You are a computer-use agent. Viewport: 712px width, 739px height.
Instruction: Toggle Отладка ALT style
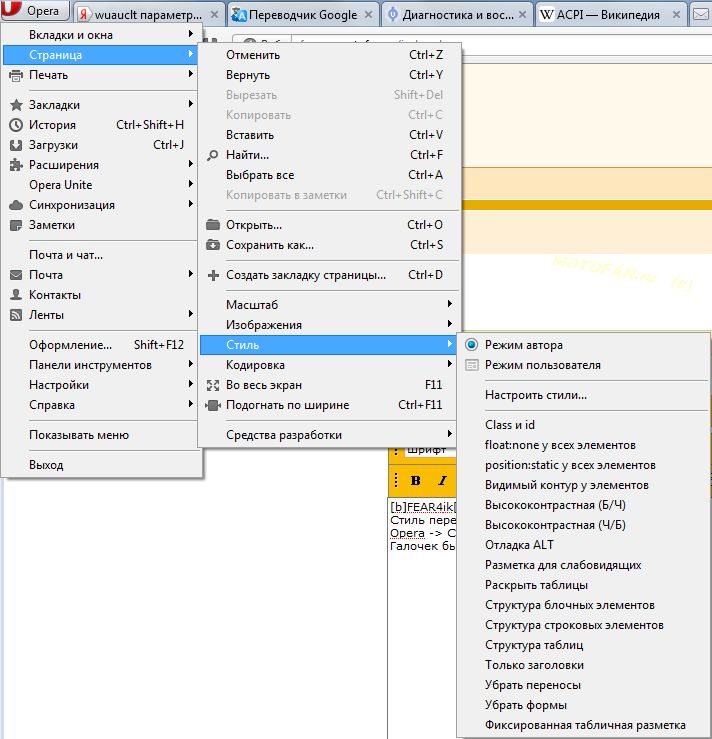tap(583, 545)
